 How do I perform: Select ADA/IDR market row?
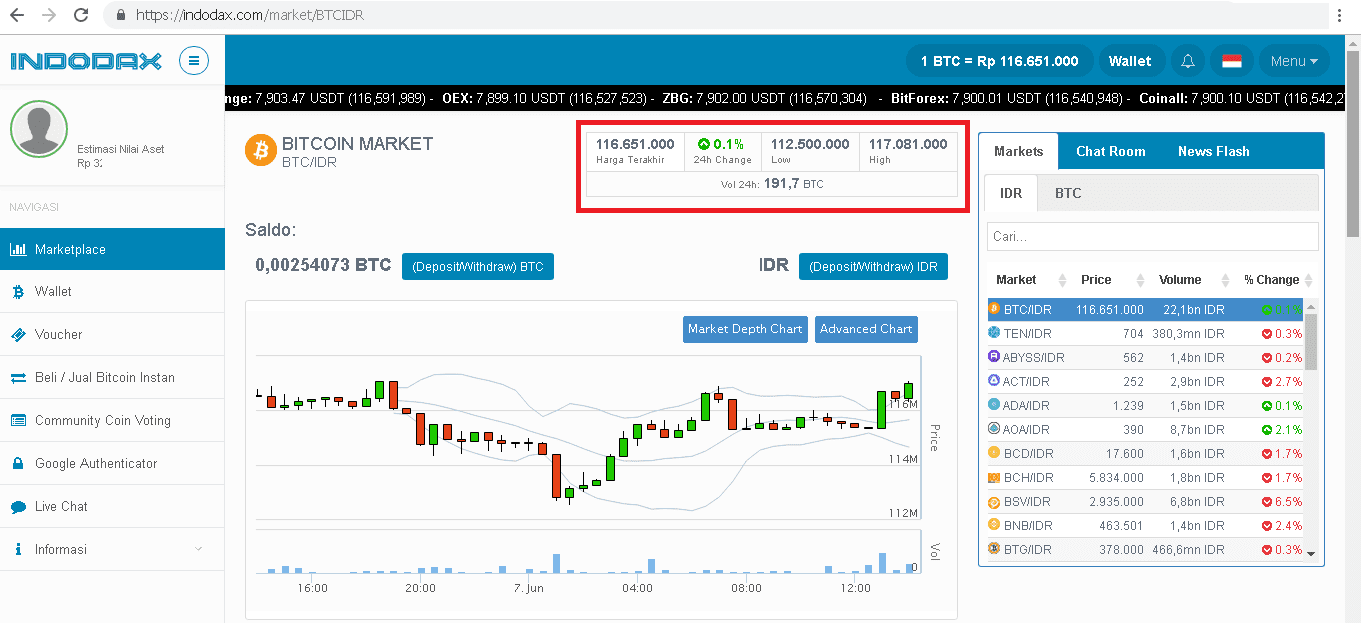(x=1146, y=405)
